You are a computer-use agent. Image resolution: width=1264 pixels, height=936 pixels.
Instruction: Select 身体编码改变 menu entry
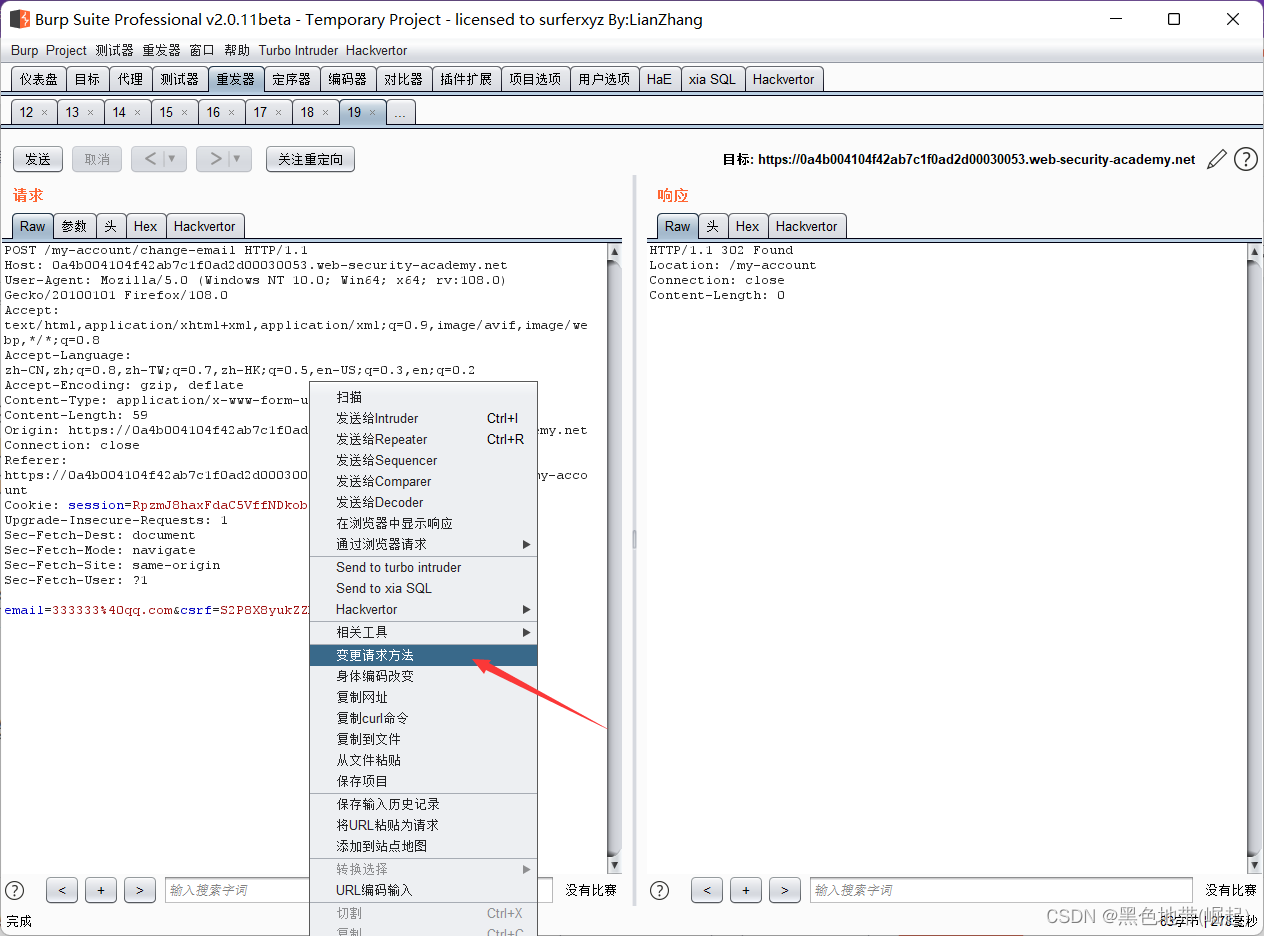[423, 677]
